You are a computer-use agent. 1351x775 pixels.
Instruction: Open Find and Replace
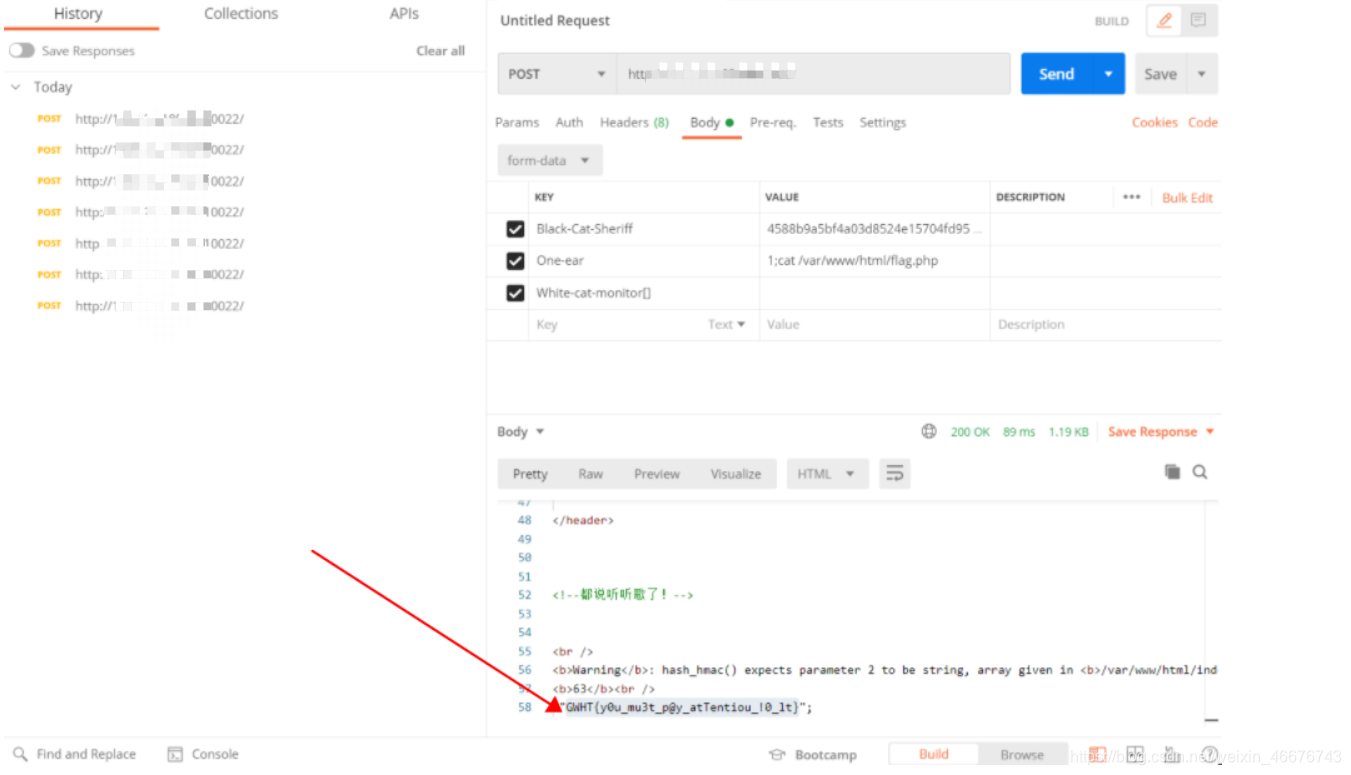tap(75, 754)
